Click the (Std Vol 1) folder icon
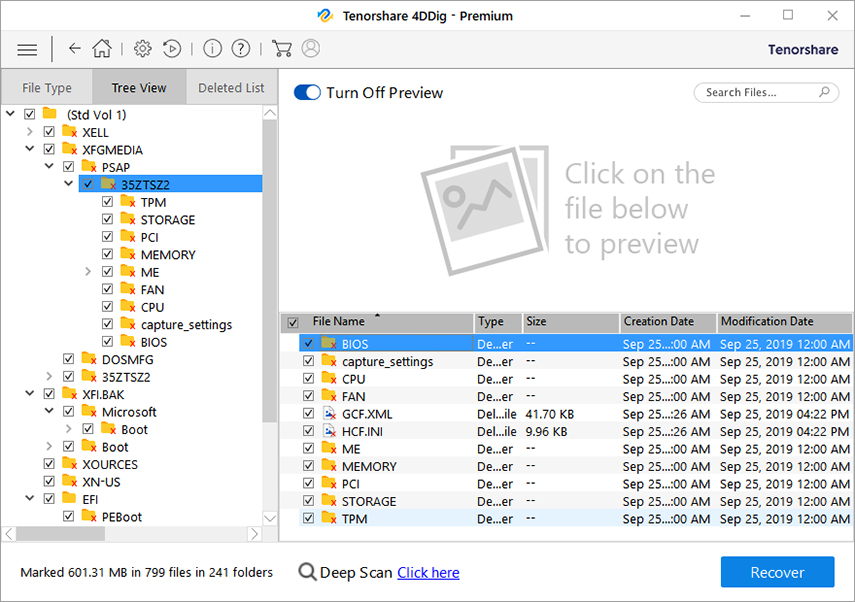Image resolution: width=855 pixels, height=602 pixels. [x=50, y=113]
